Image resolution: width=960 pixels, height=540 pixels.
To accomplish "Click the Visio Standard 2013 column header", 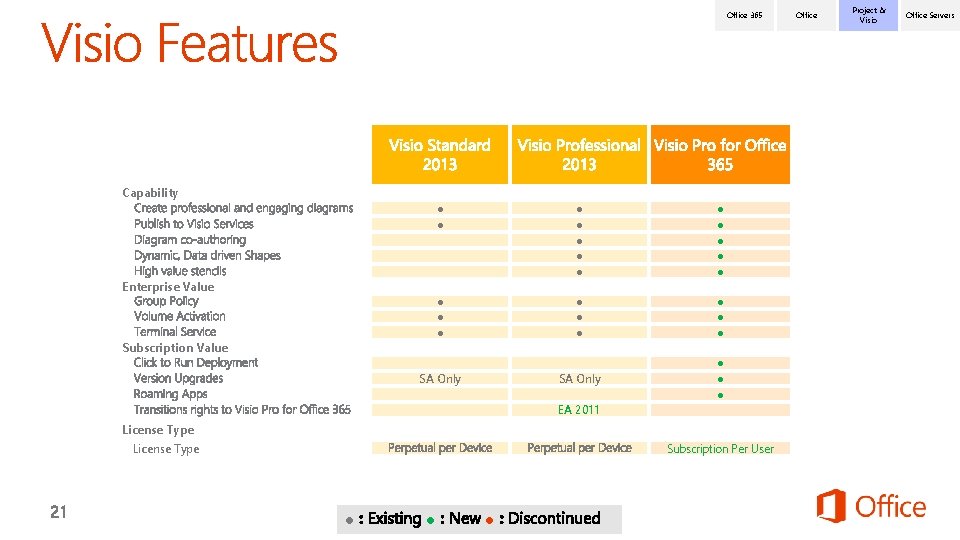I will click(440, 154).
